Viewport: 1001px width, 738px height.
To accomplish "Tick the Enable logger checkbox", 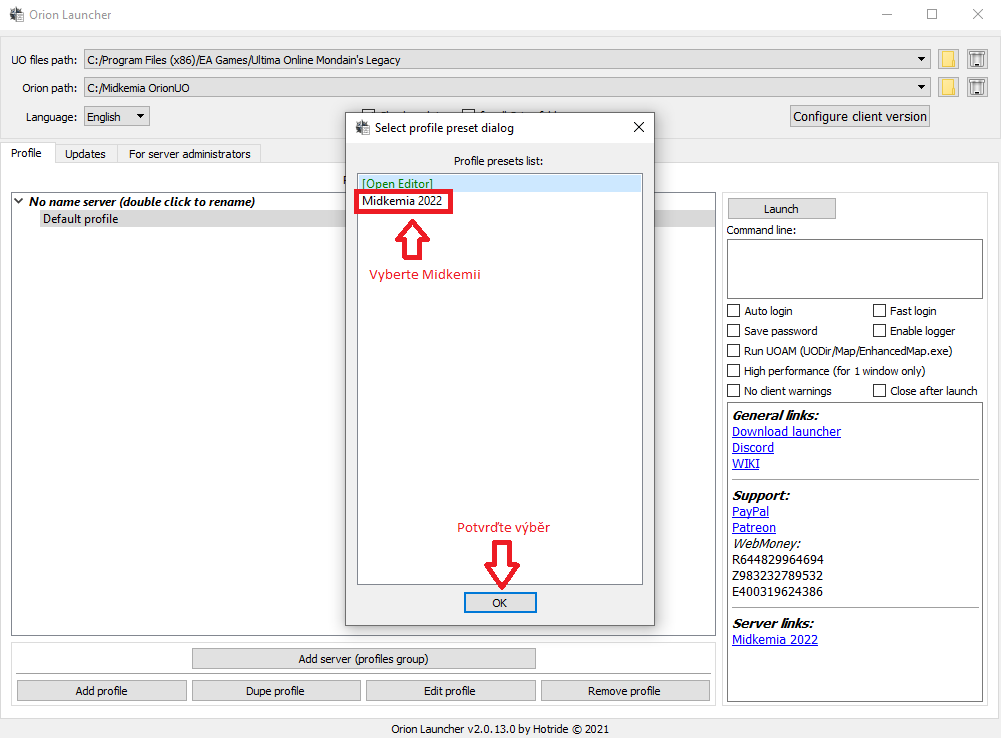I will 879,331.
